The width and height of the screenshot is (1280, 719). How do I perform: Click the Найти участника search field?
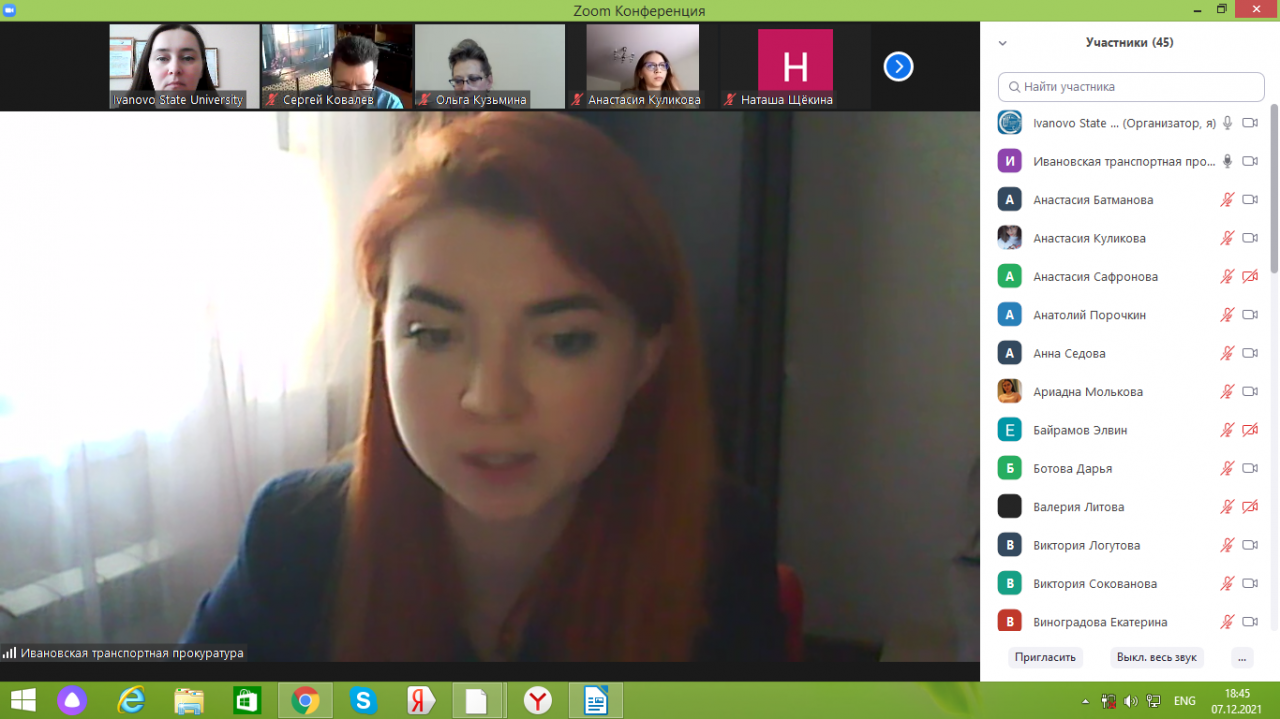[x=1131, y=87]
